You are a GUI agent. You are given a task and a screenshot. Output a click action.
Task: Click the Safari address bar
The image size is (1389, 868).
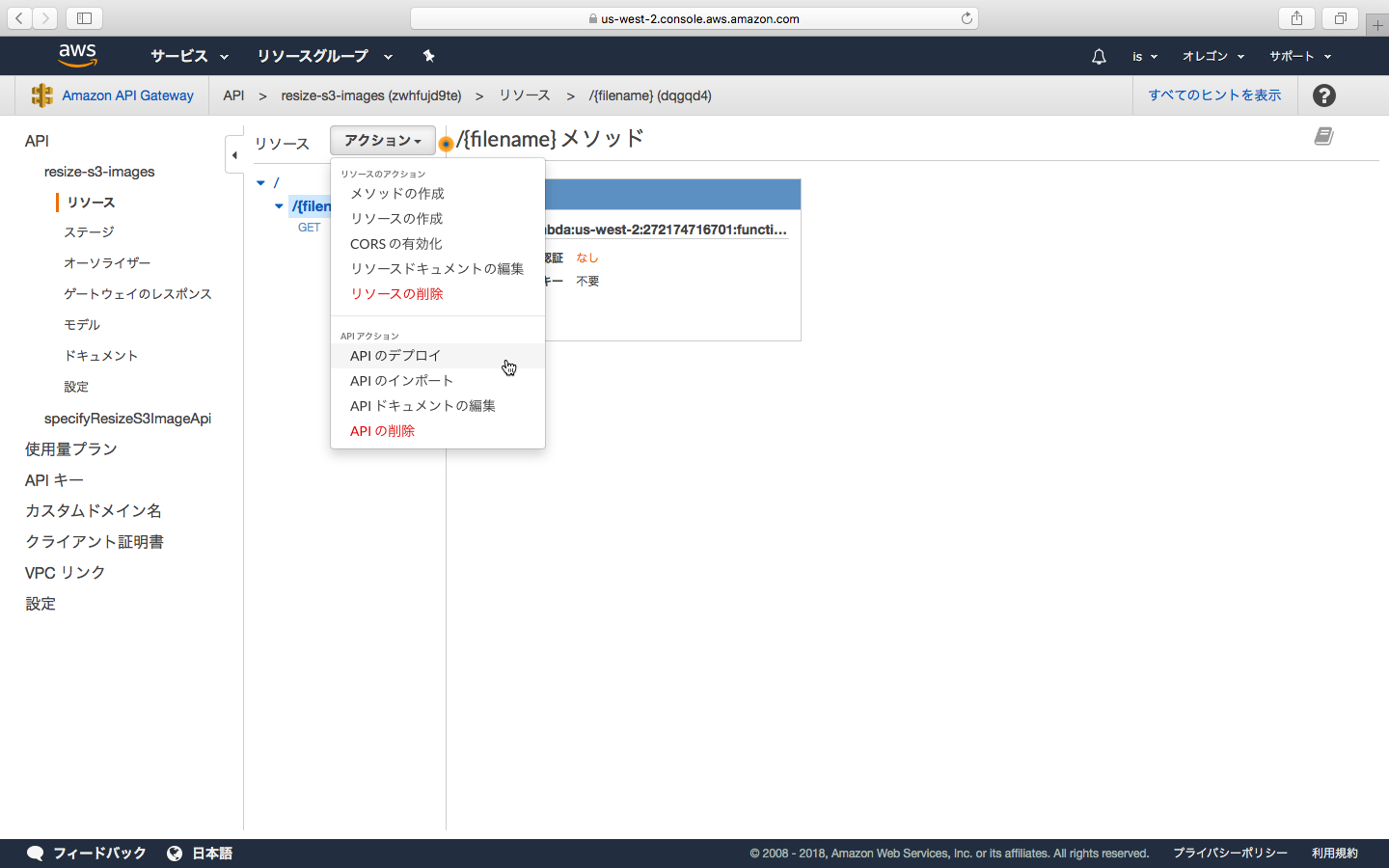click(x=694, y=18)
